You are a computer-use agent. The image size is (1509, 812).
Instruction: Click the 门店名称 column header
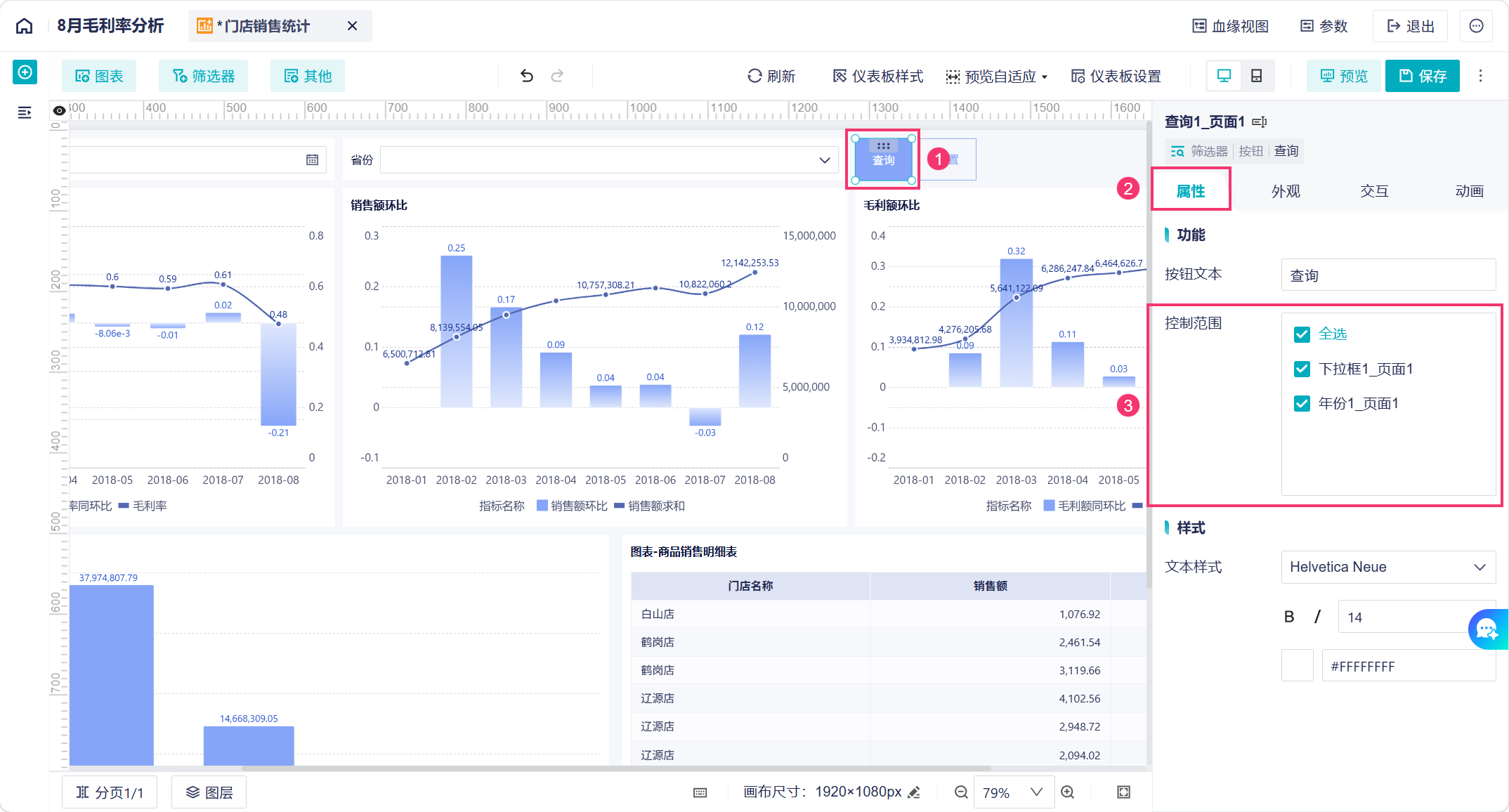point(750,586)
